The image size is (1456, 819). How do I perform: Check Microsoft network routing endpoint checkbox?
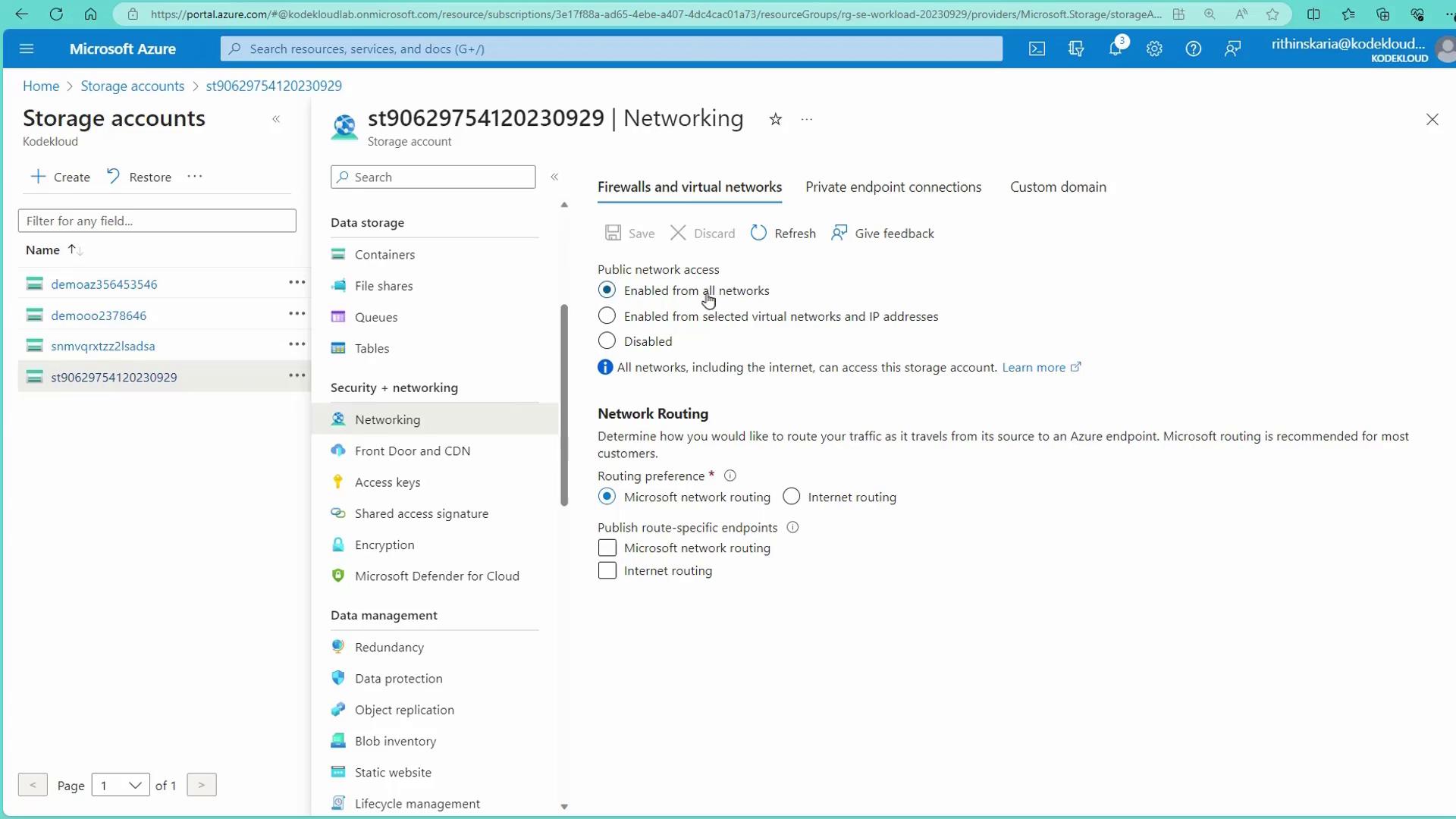[607, 548]
